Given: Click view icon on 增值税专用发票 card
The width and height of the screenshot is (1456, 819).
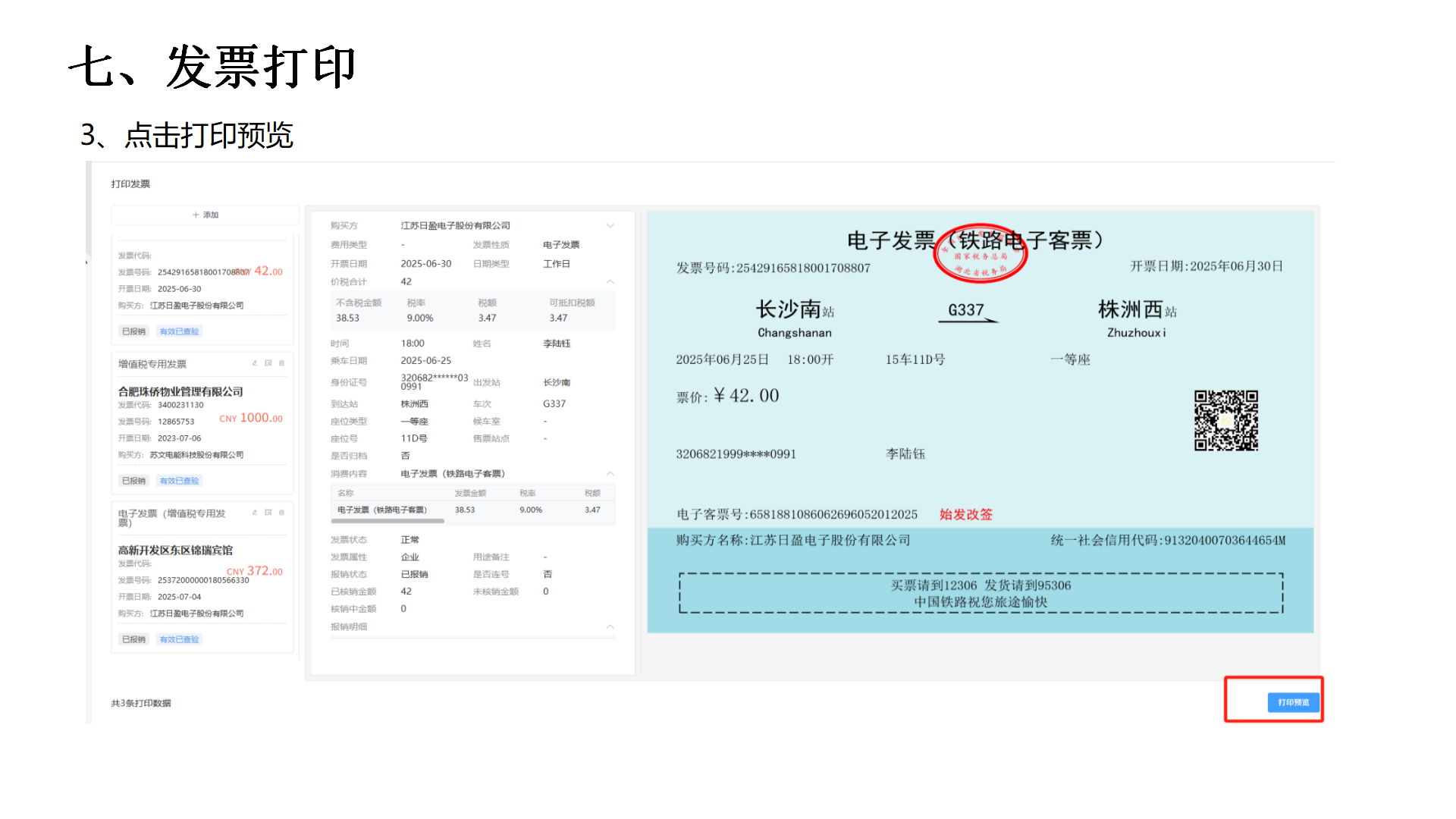Looking at the screenshot, I should click(268, 363).
